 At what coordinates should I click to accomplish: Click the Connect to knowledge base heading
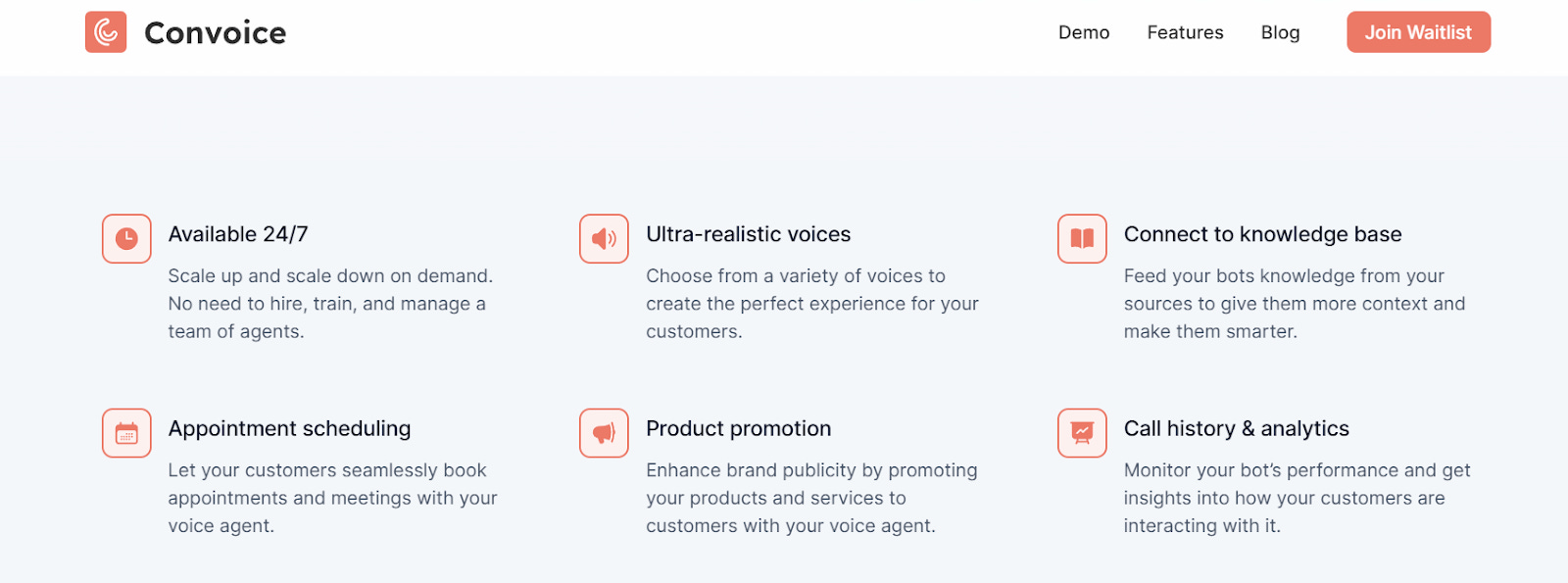tap(1262, 234)
